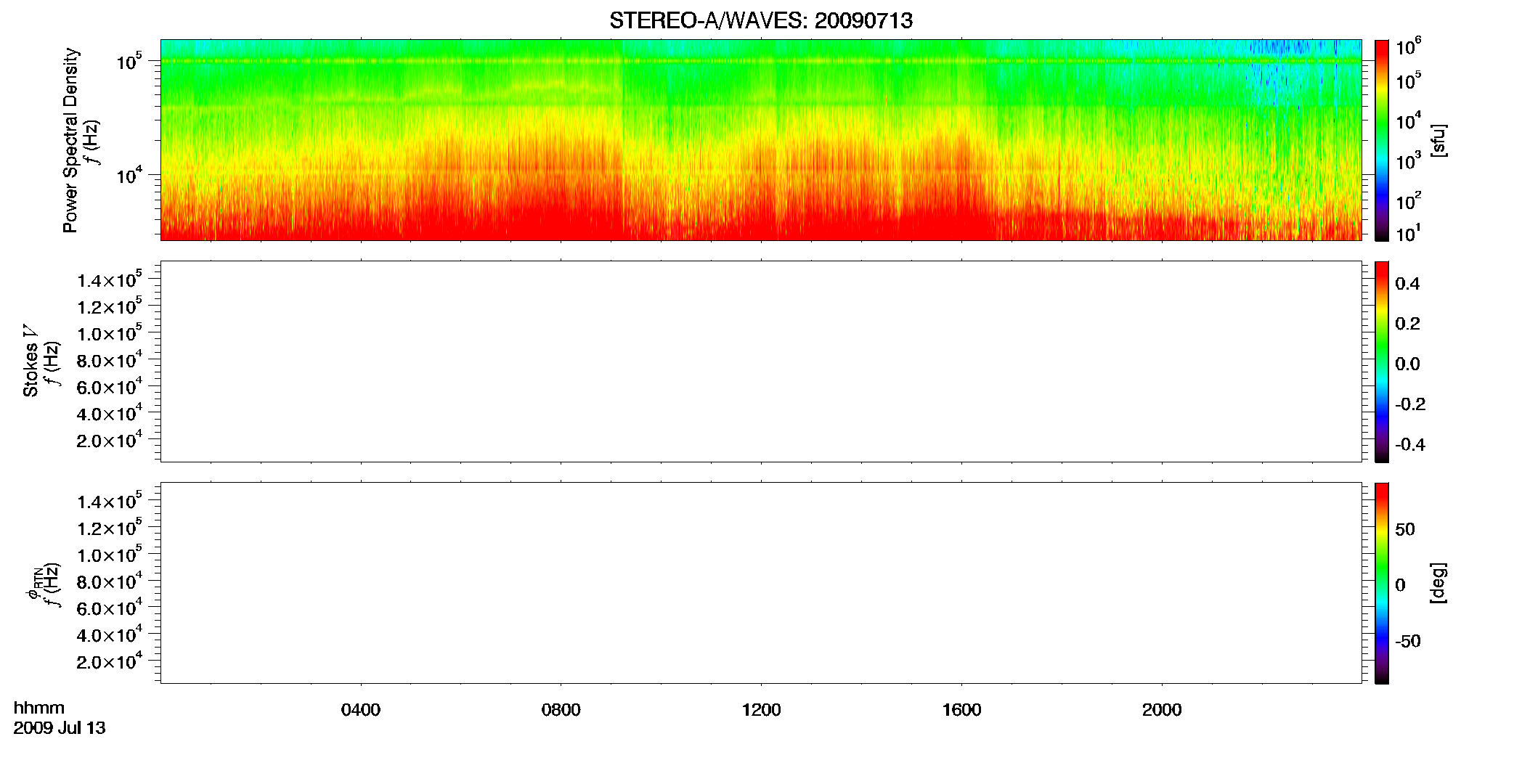Click the 1200 time tick label
Image resolution: width=1522 pixels, height=784 pixels.
pos(761,710)
